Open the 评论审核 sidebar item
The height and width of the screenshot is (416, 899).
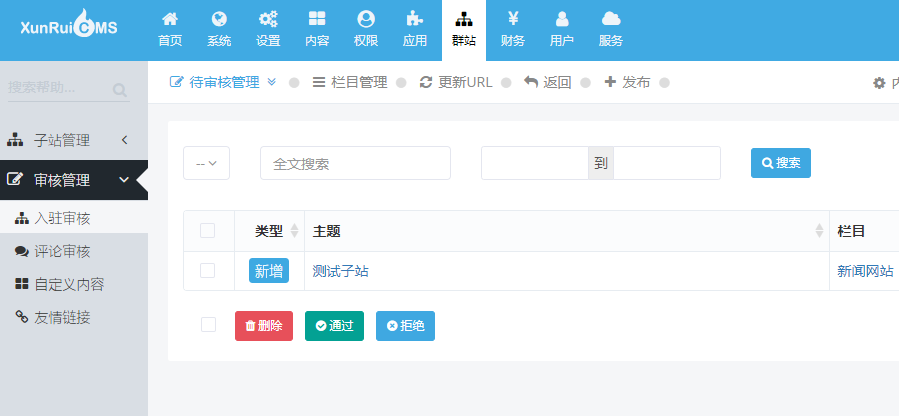tap(74, 252)
